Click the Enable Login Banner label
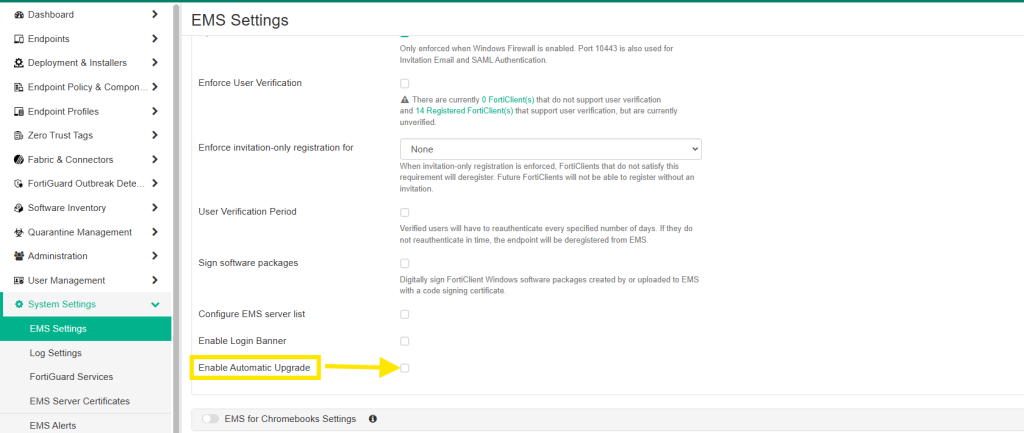The height and width of the screenshot is (433, 1024). click(242, 341)
